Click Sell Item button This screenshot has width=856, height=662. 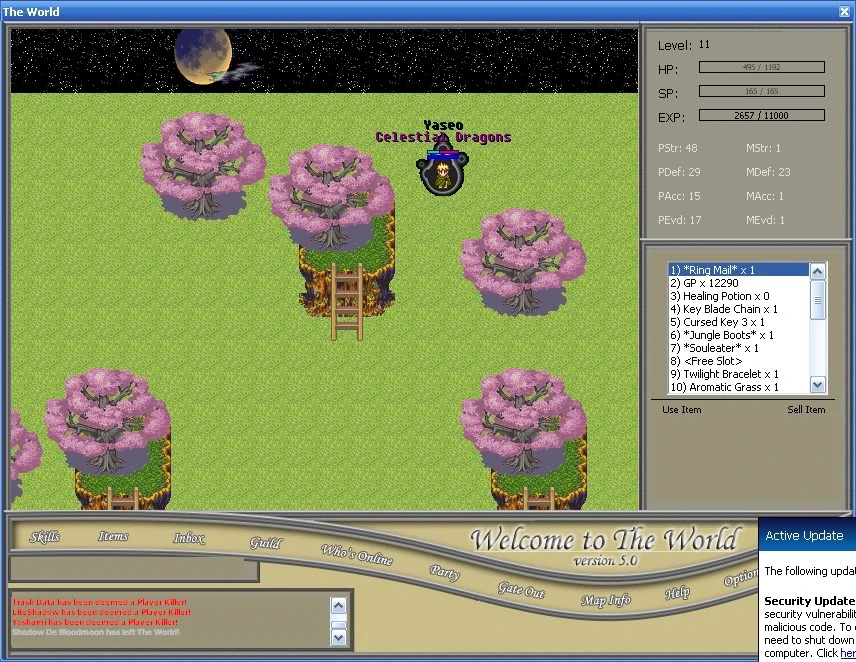(x=806, y=409)
